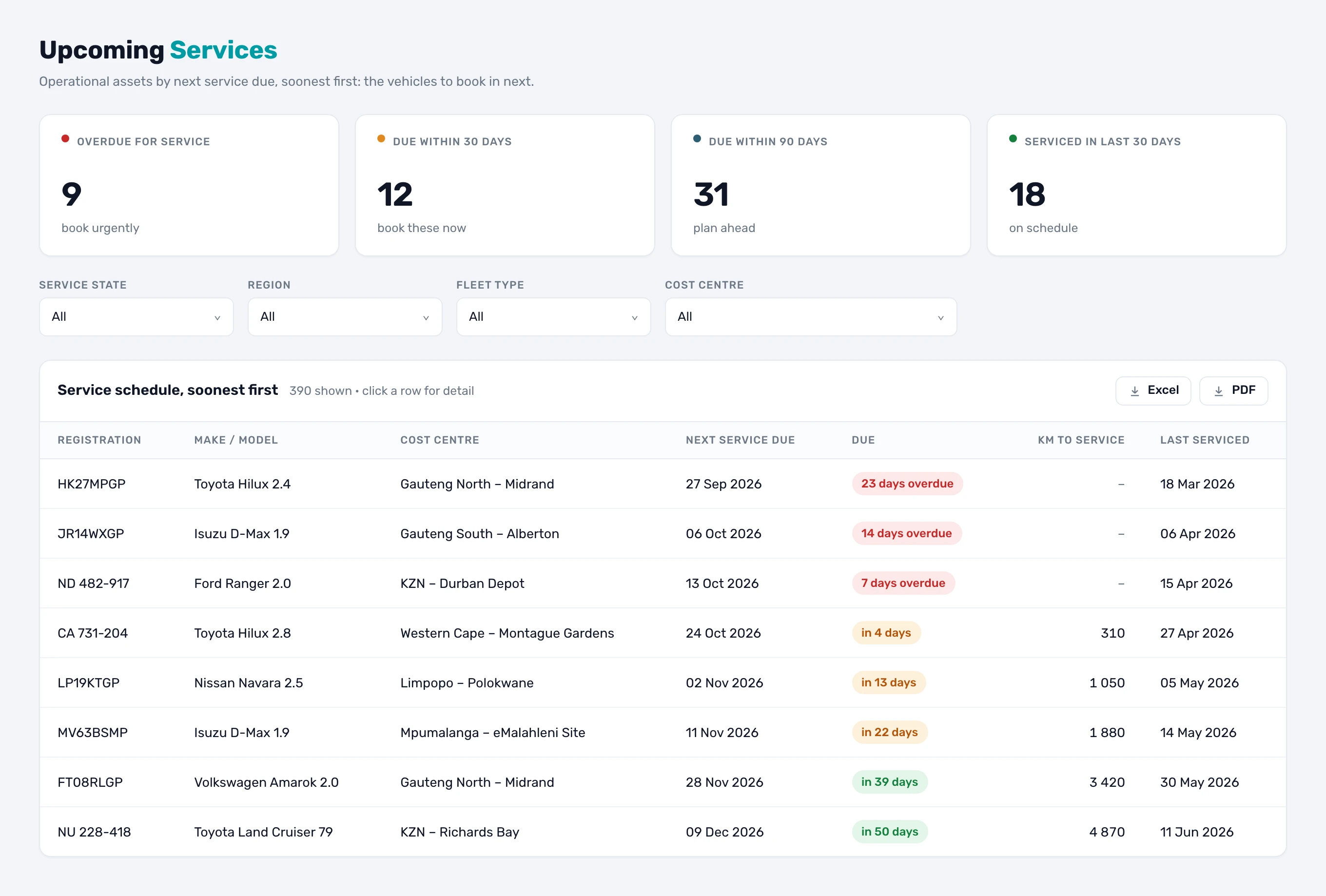Sort by Make / Model column header
The width and height of the screenshot is (1326, 896).
click(x=235, y=440)
